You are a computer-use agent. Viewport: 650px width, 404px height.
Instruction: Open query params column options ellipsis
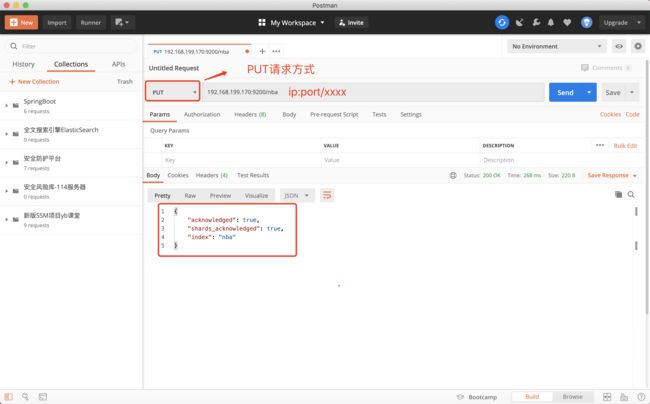(600, 145)
